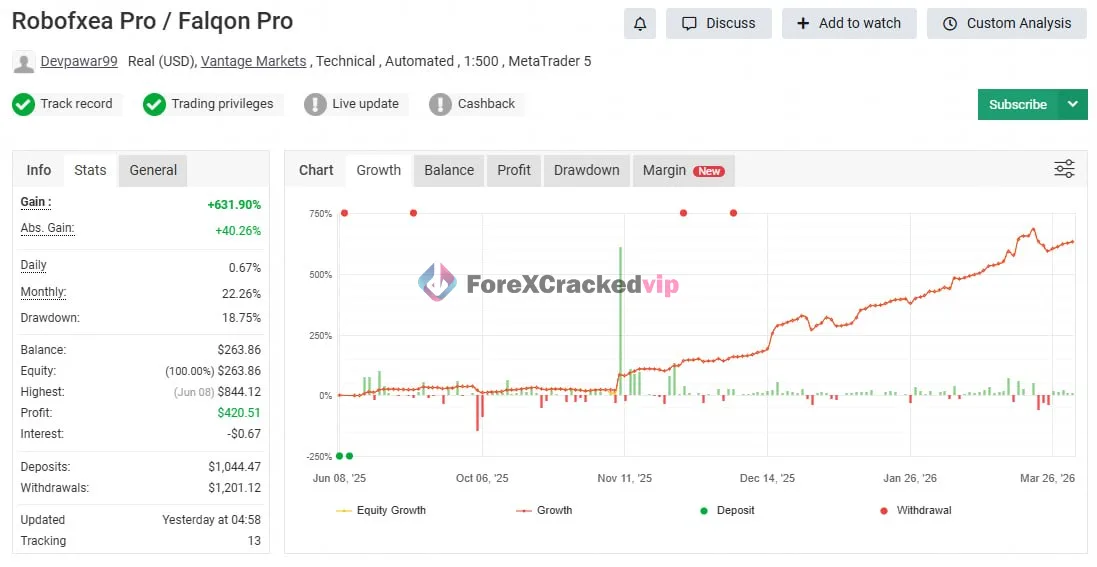Click the Live update warning icon
This screenshot has height=567, width=1097.
(x=315, y=104)
